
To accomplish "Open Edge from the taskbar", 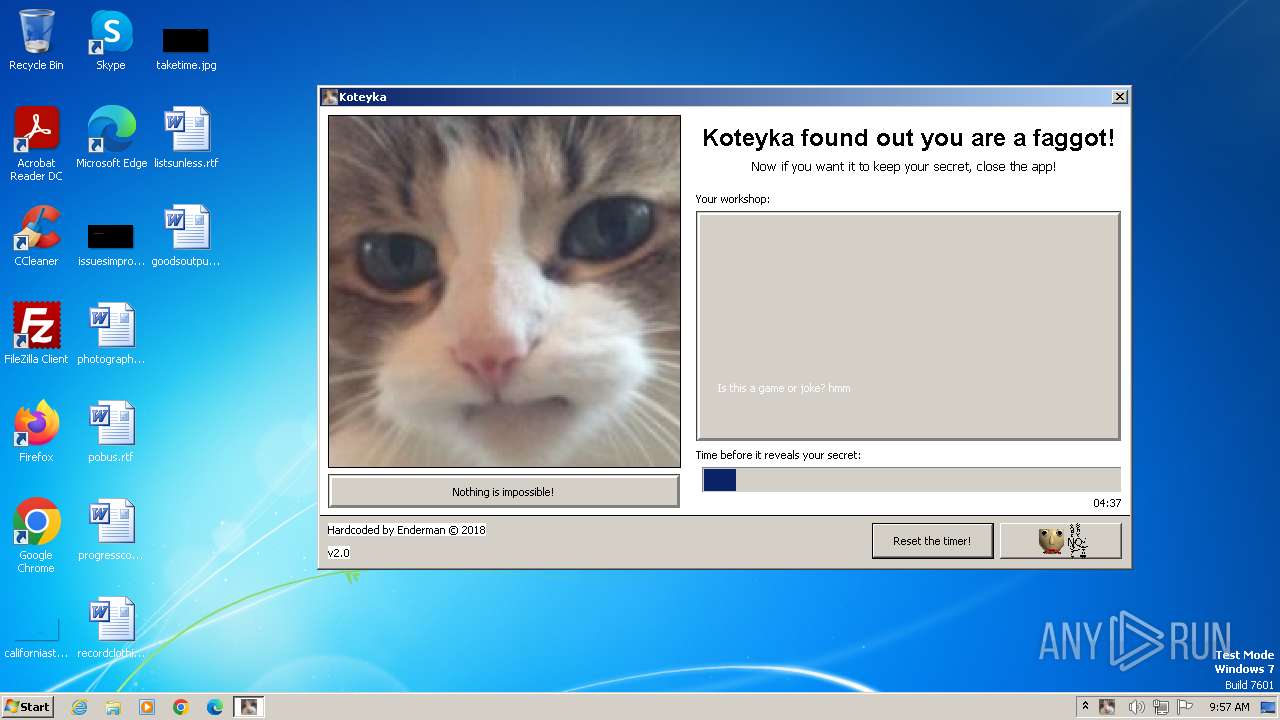I will tap(215, 707).
